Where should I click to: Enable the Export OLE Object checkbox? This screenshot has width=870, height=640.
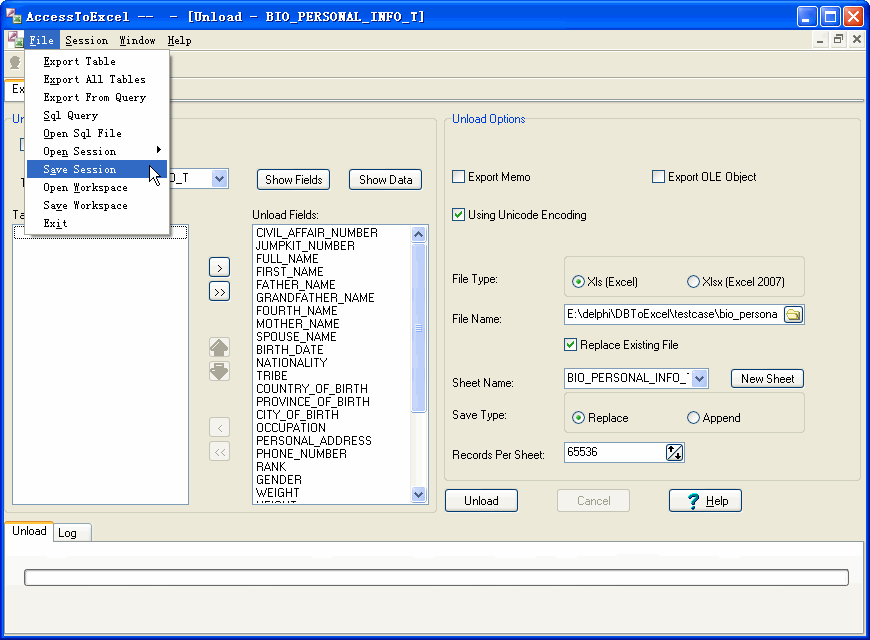tap(658, 177)
